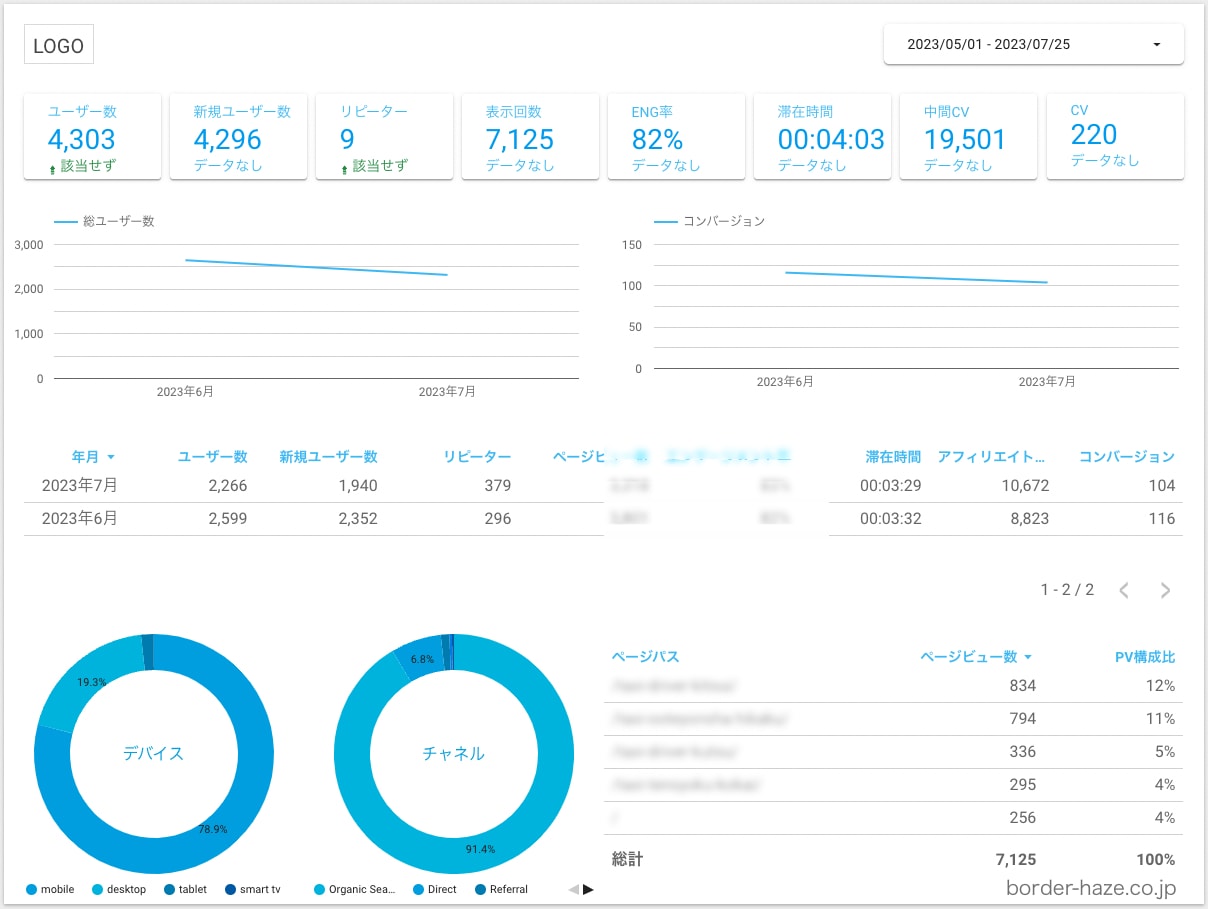Click the ENG率 scorecard showing 82%
Screen dimensions: 1208x909
[676, 137]
